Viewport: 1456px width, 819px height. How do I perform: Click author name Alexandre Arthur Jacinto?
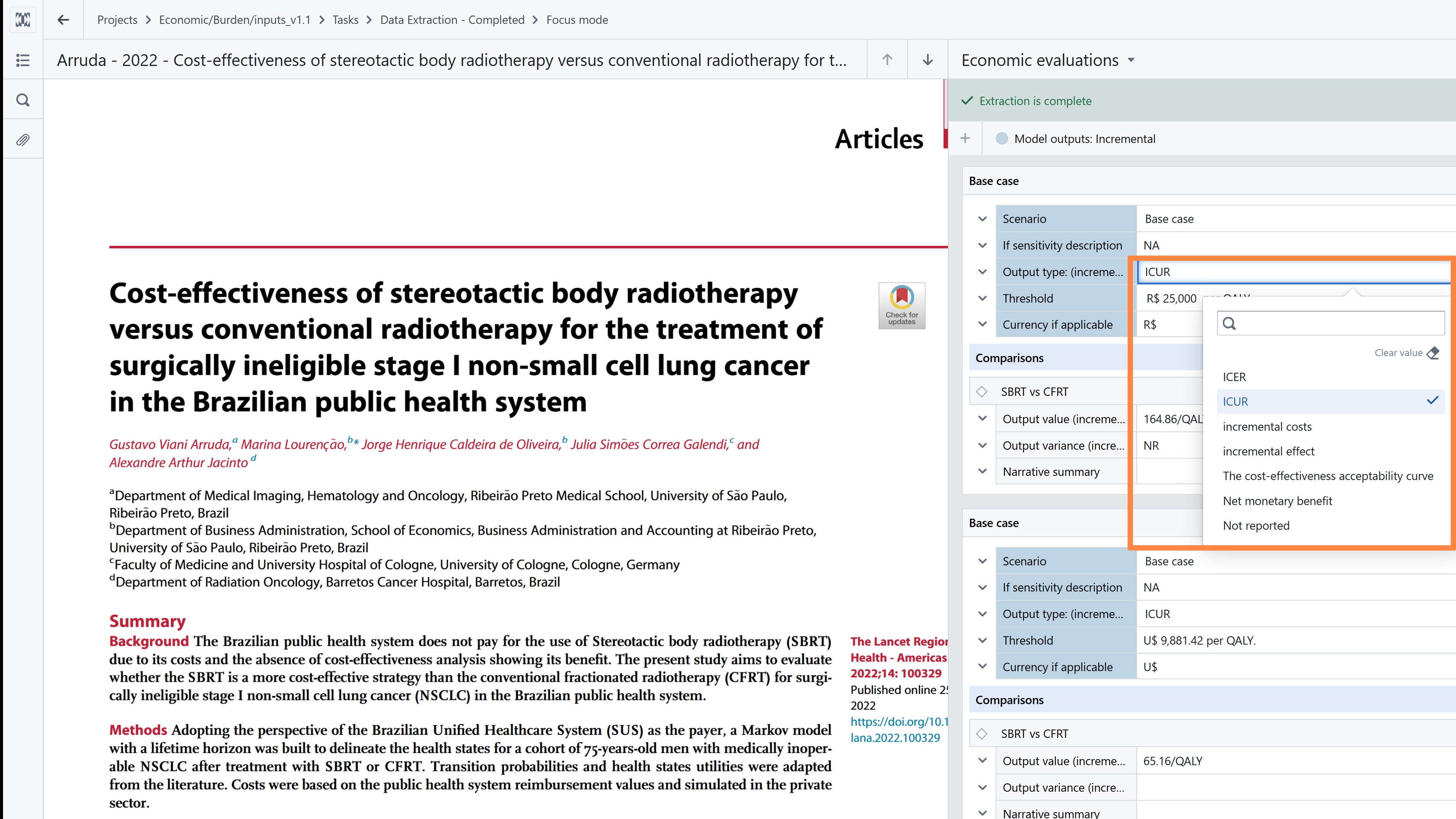pyautogui.click(x=179, y=462)
